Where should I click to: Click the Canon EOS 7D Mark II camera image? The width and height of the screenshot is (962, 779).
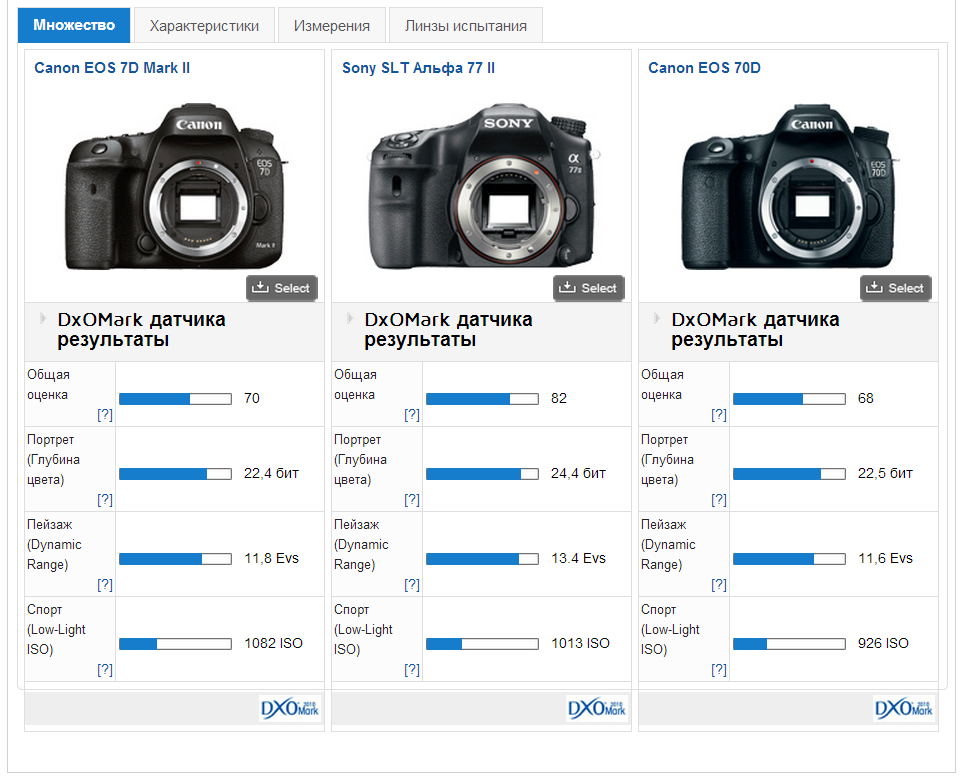pos(174,185)
